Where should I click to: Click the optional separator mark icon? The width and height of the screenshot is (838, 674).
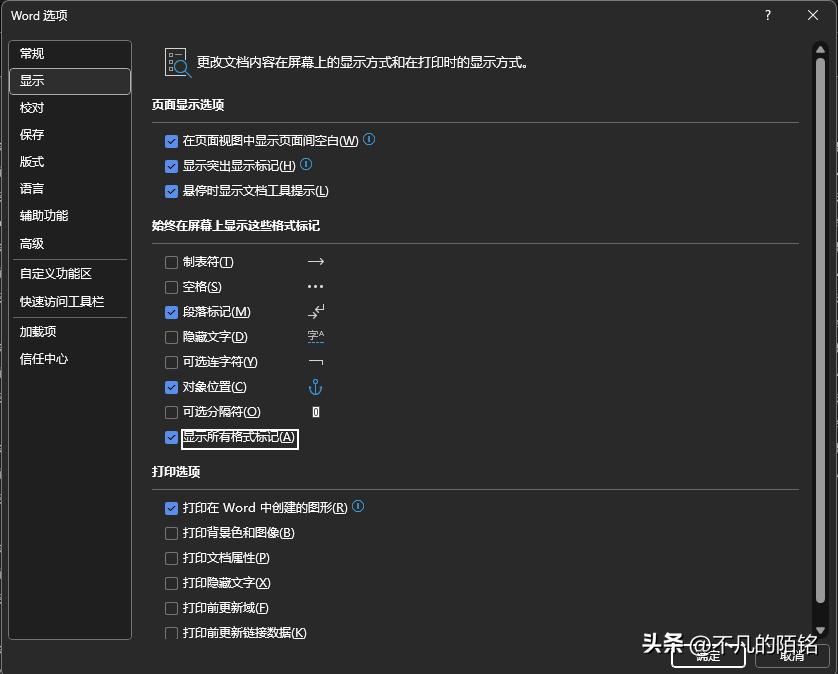[316, 411]
